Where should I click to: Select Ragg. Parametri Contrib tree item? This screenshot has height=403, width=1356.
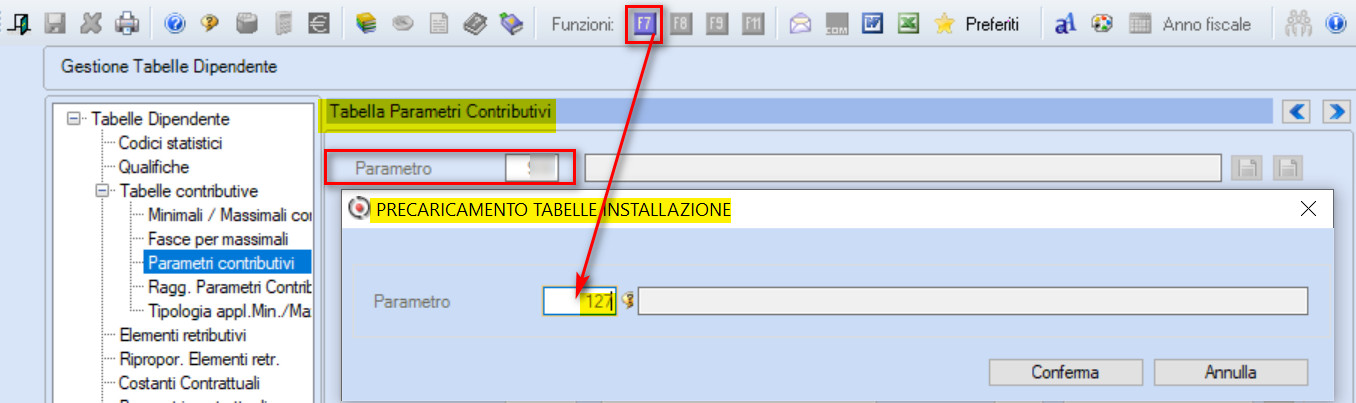pyautogui.click(x=229, y=287)
